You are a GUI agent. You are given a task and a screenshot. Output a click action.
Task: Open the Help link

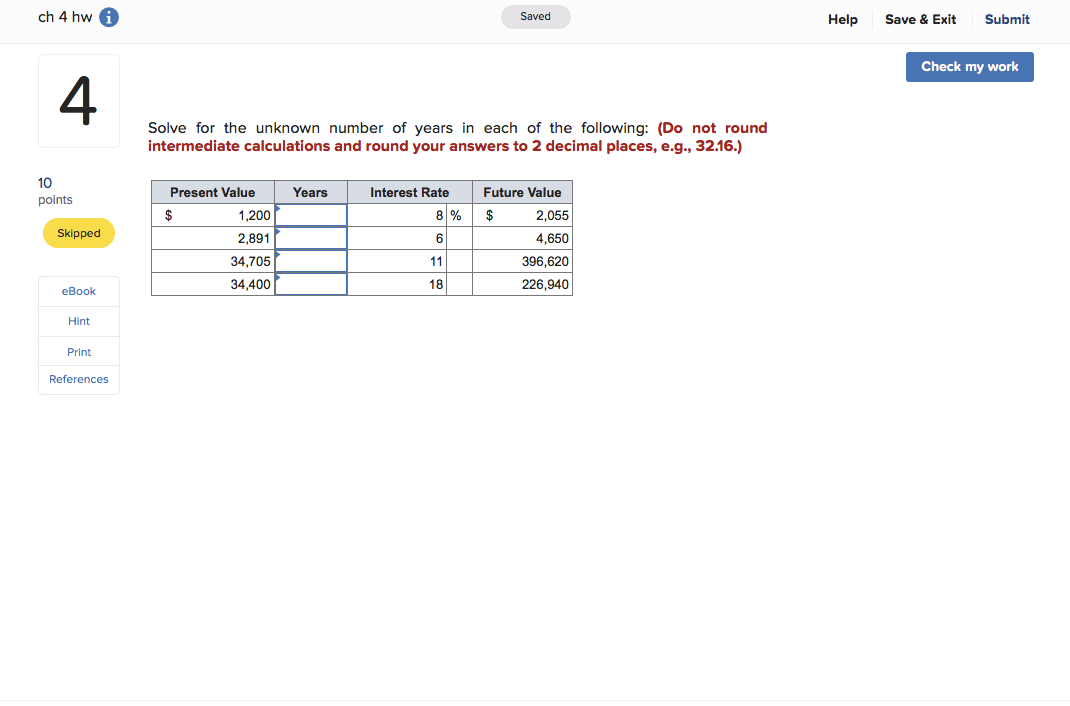[x=842, y=20]
